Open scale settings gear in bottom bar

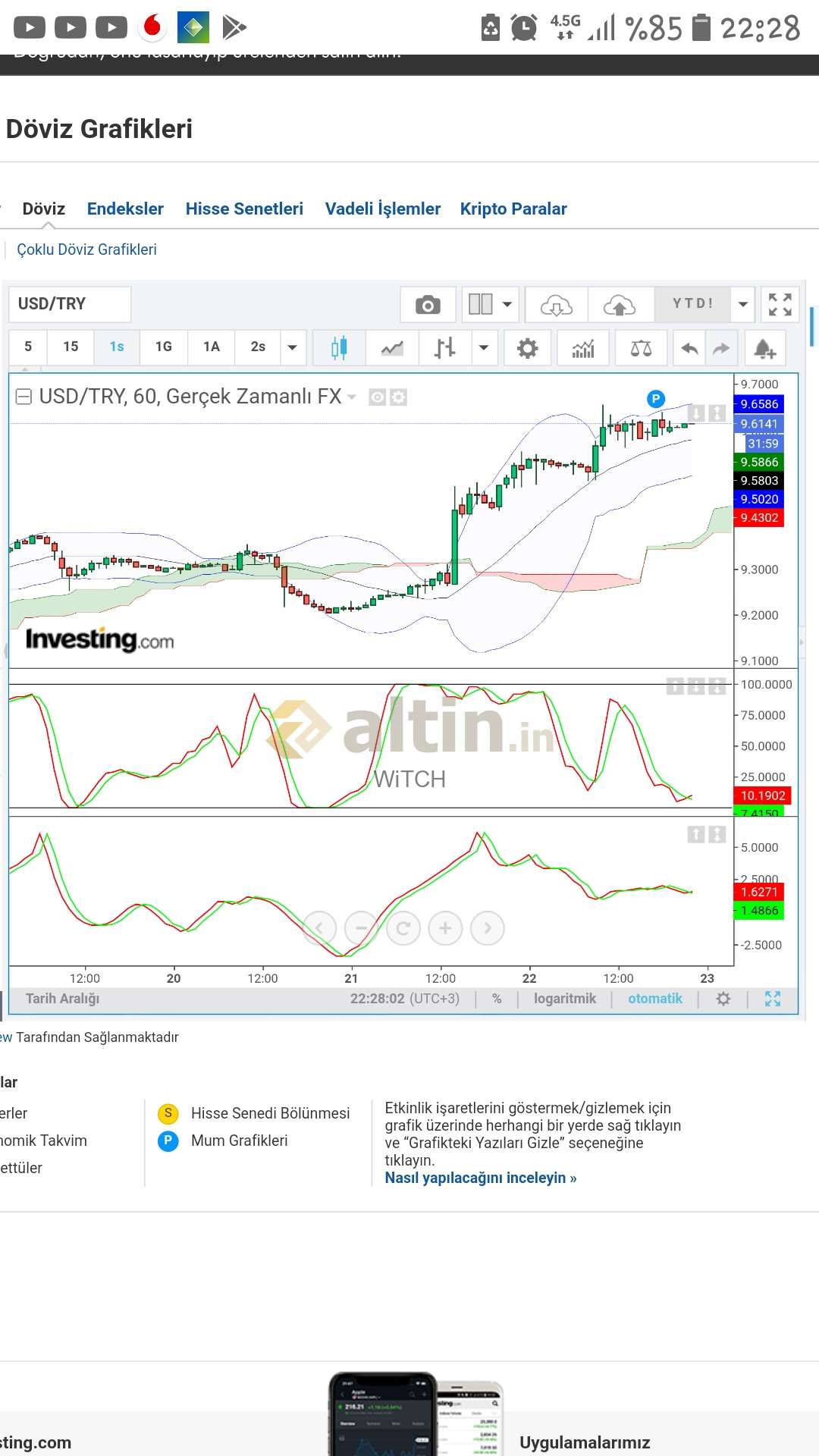(723, 999)
